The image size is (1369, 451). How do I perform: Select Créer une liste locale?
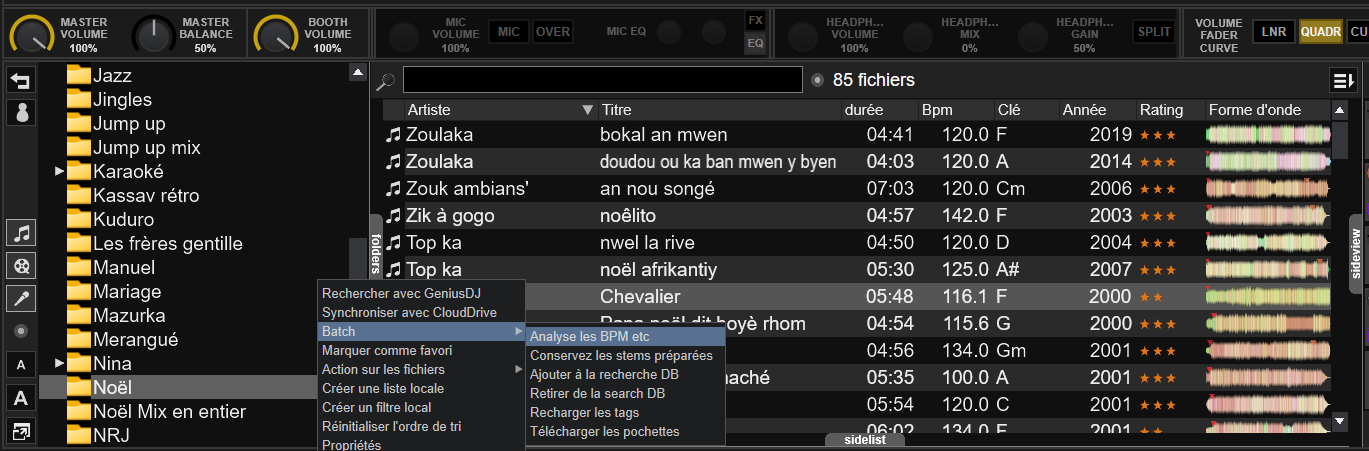(421, 388)
